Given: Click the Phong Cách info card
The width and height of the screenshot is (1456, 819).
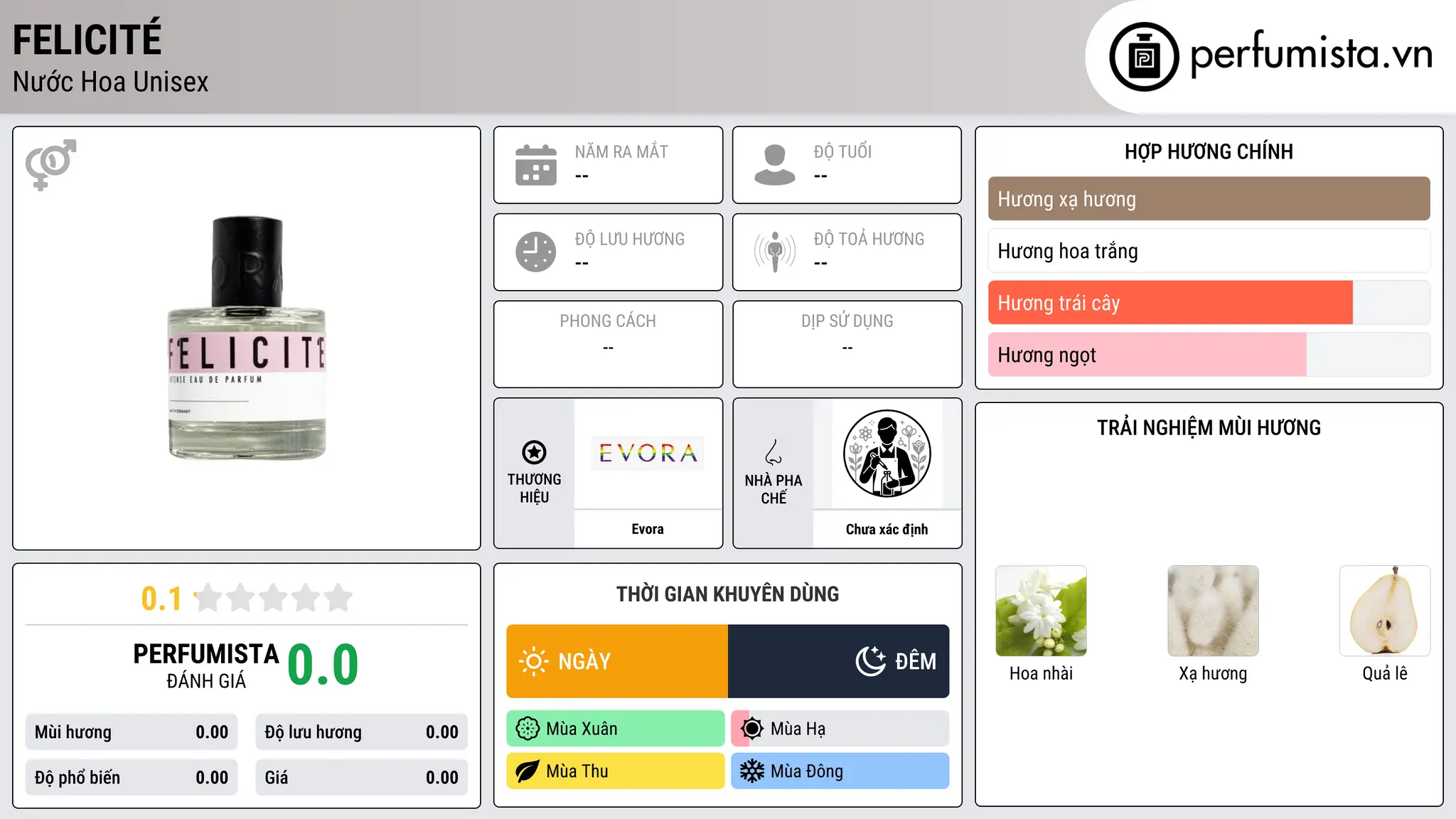Looking at the screenshot, I should tap(609, 344).
